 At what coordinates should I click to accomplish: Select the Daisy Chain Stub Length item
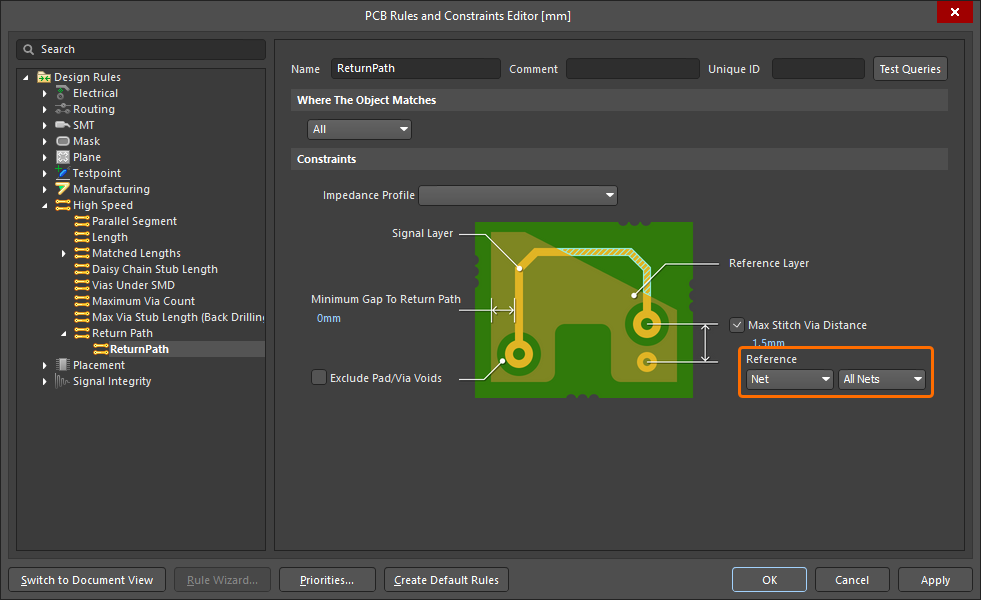point(155,269)
